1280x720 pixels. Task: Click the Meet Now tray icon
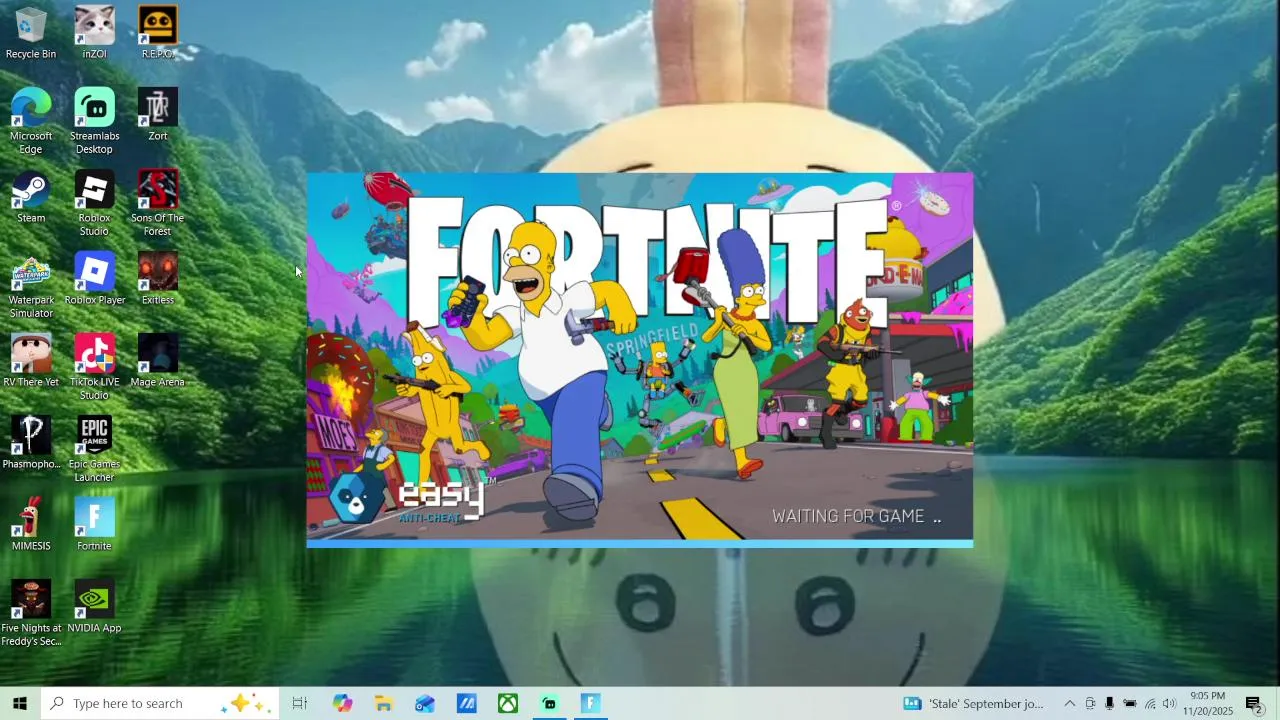click(1090, 703)
